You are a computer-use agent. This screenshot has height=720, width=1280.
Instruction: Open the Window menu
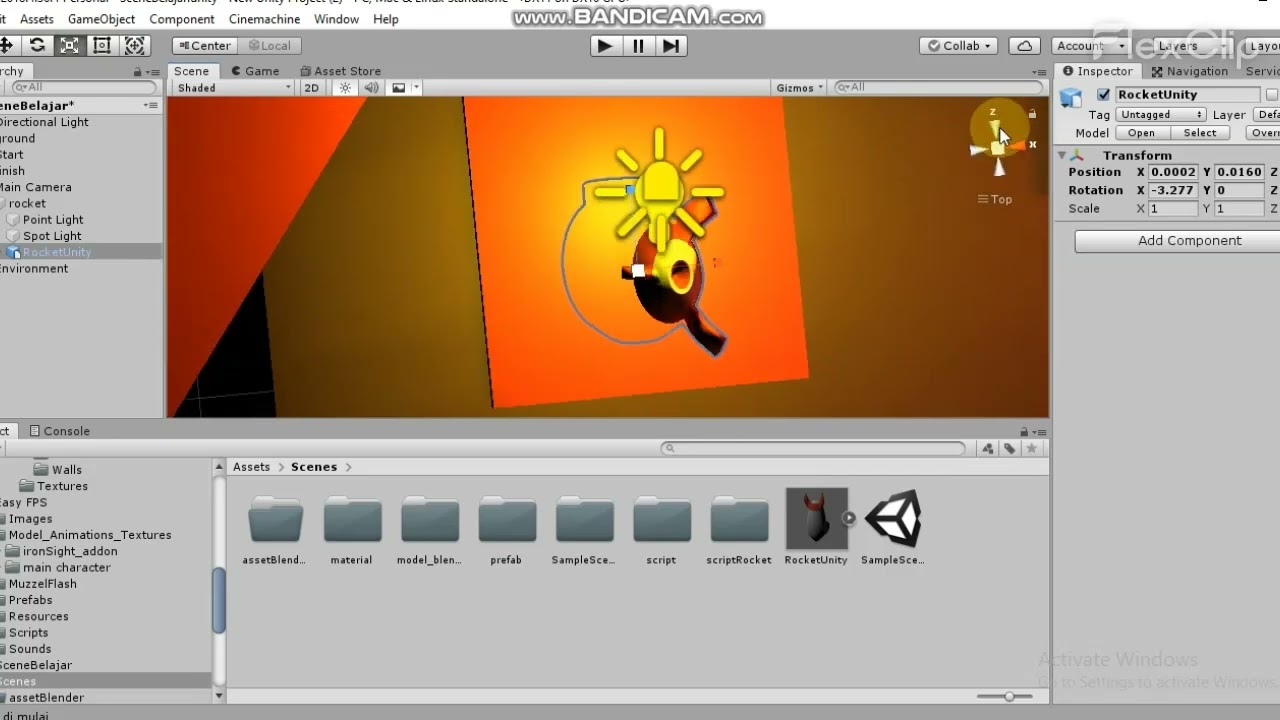(336, 19)
